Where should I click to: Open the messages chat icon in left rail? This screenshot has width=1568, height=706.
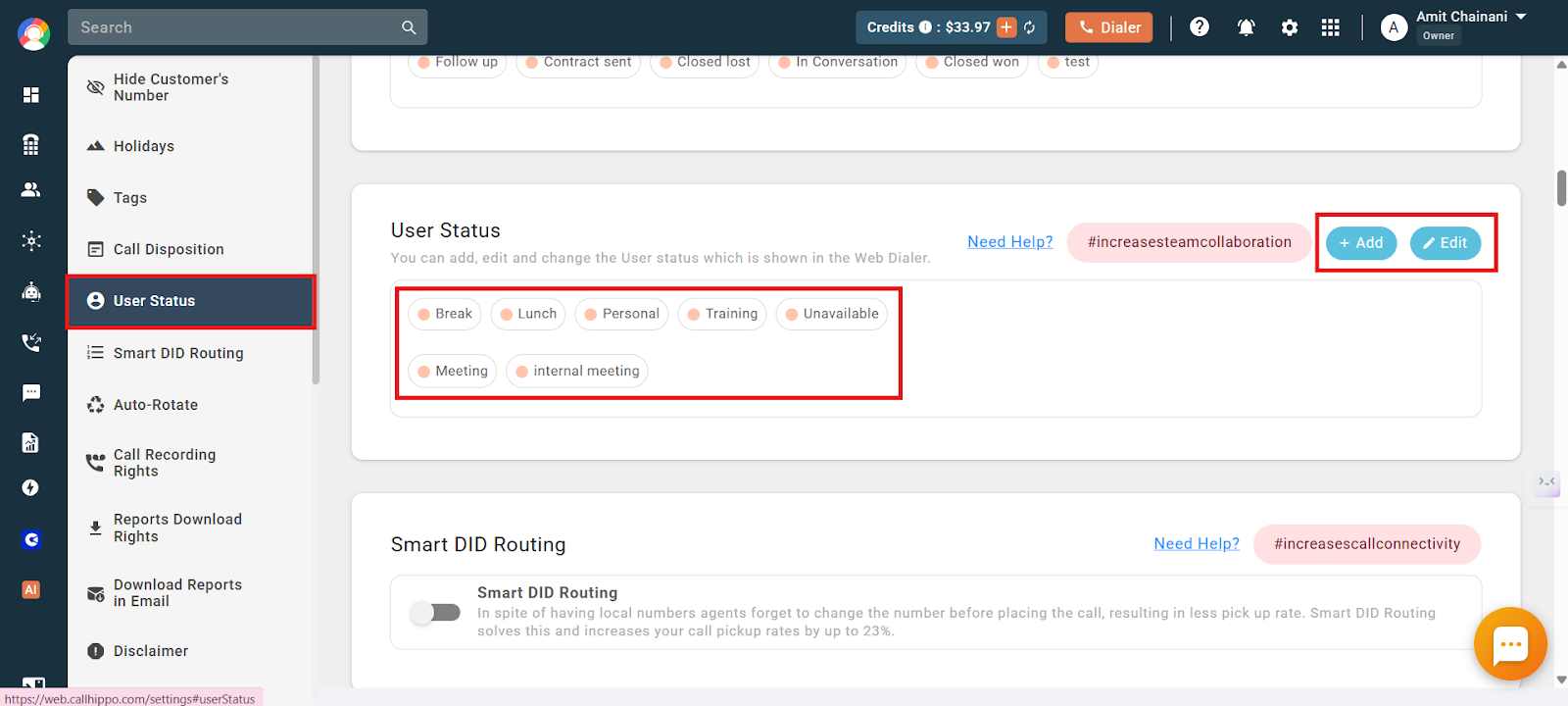pos(31,392)
